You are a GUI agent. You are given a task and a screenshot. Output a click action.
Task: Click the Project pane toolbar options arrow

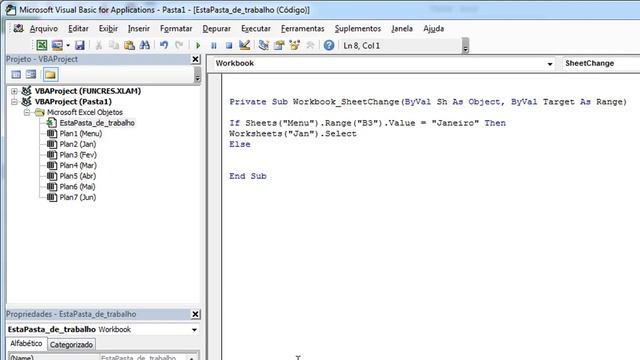coord(198,76)
